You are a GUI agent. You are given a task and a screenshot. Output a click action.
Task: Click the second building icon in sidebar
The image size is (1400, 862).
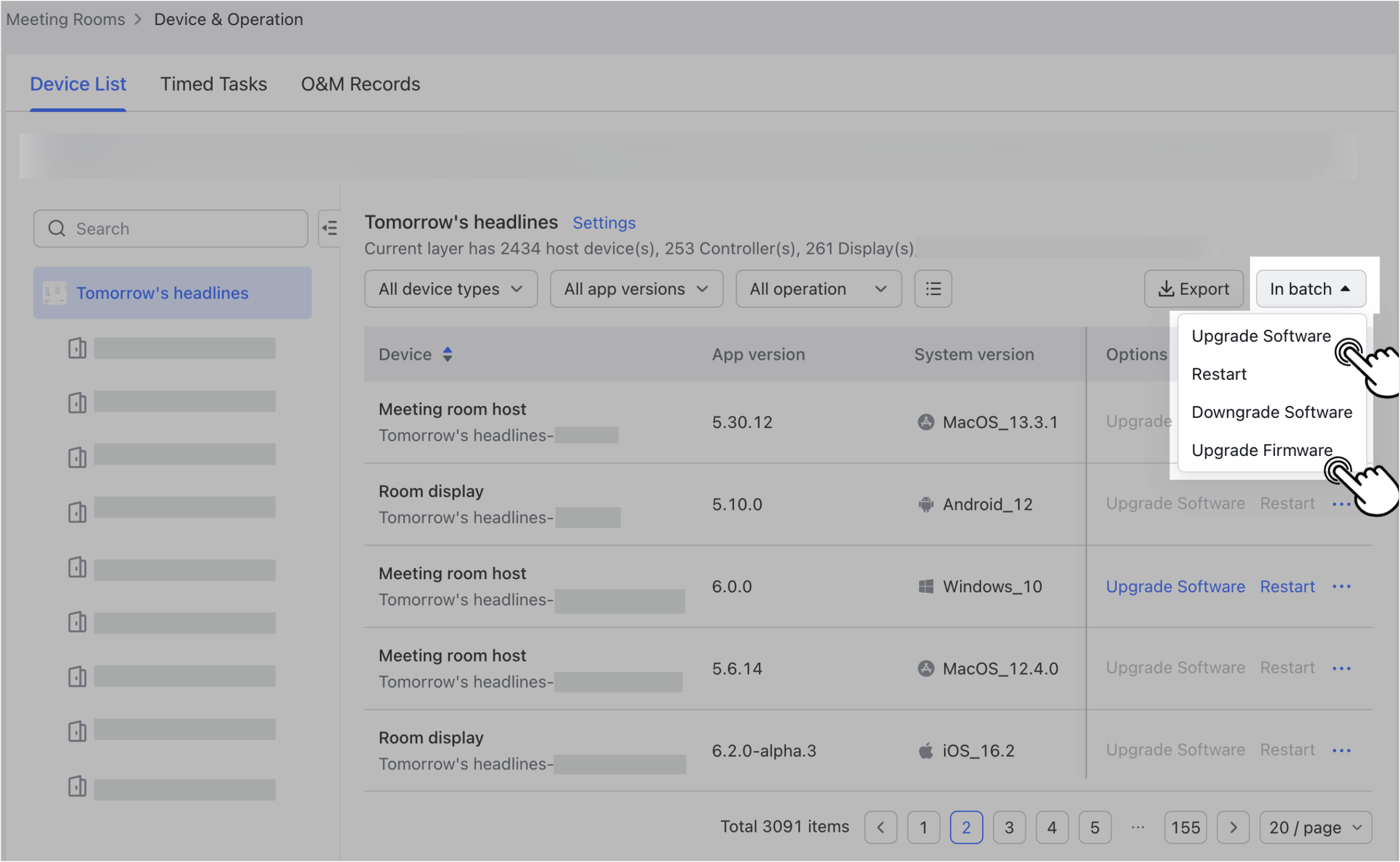[77, 402]
